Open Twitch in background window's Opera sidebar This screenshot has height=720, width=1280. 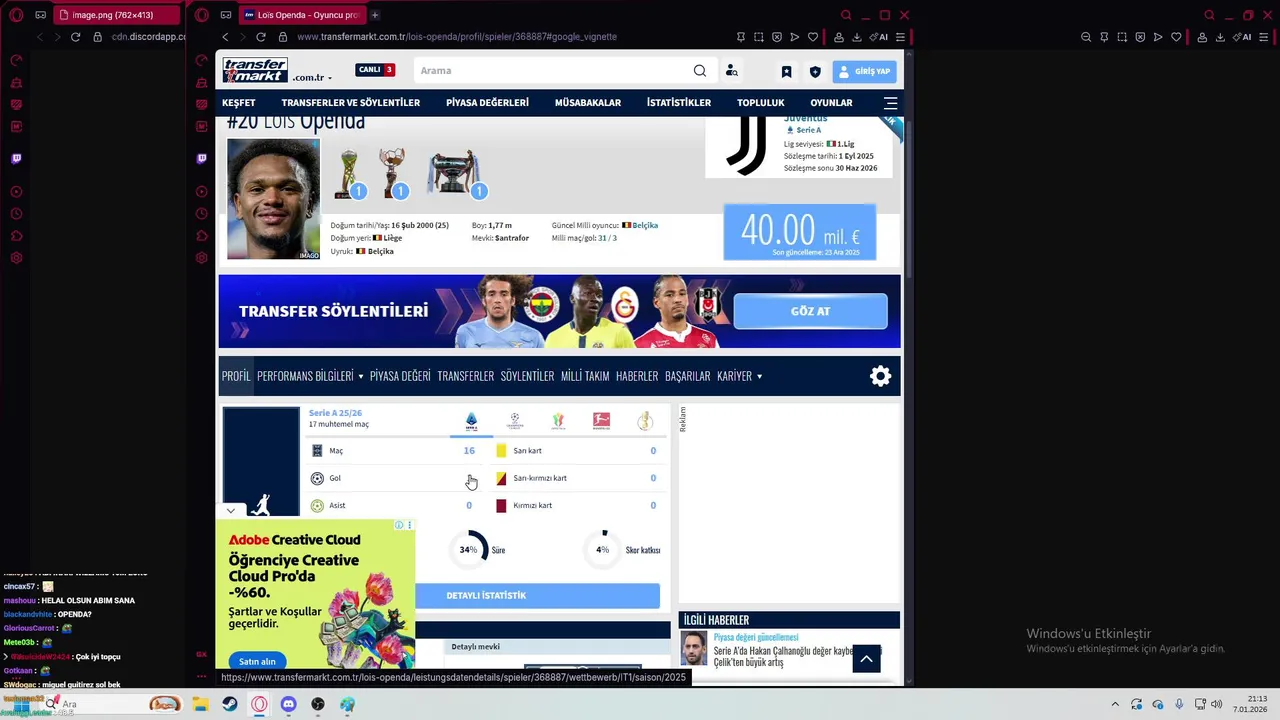click(17, 158)
